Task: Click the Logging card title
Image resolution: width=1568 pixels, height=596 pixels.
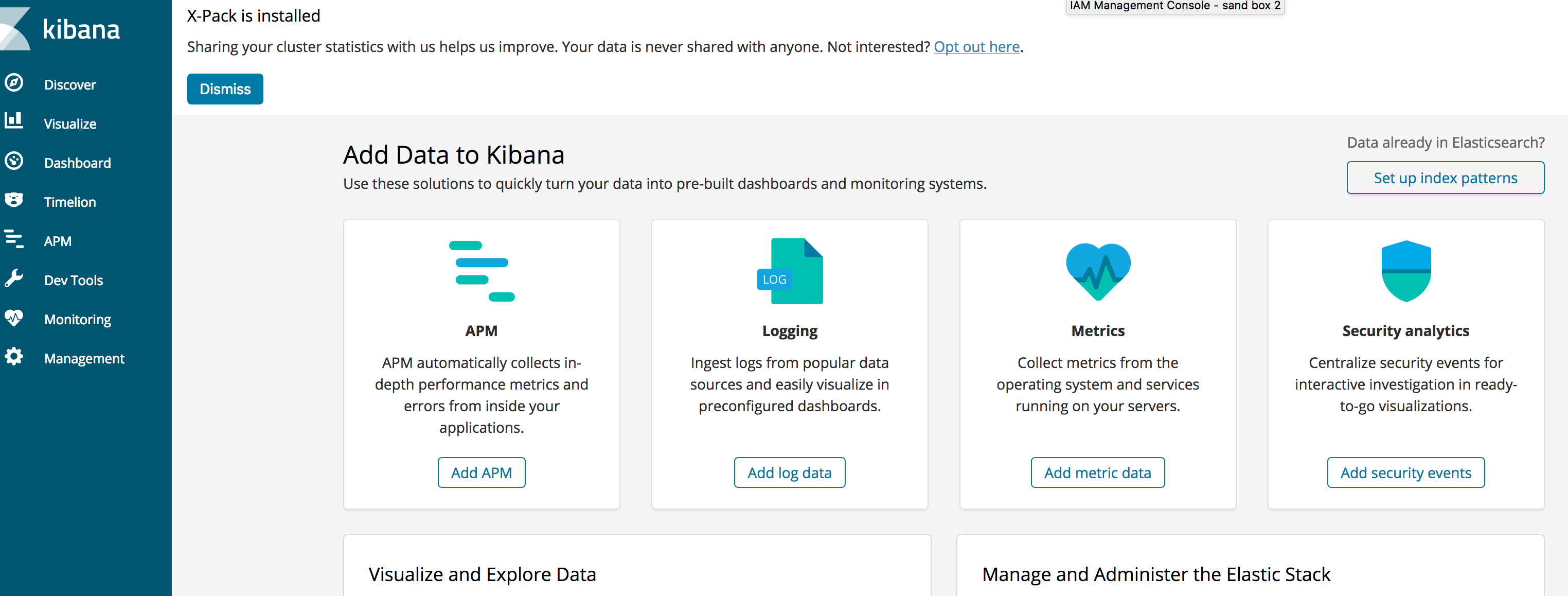Action: (x=790, y=330)
